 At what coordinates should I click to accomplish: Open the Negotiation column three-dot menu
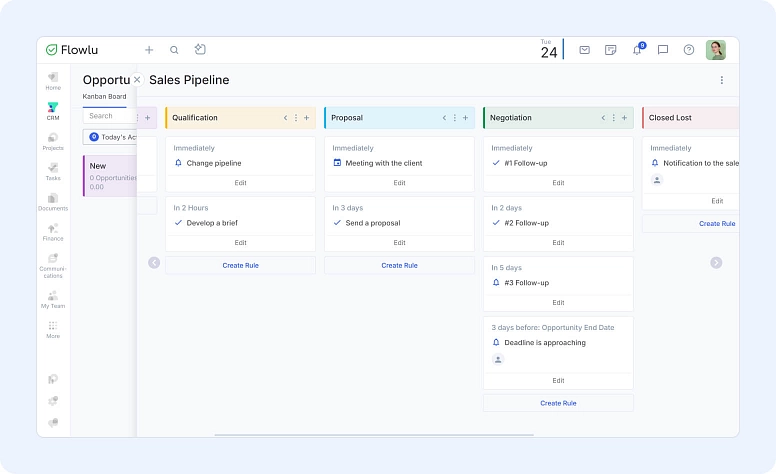click(614, 118)
